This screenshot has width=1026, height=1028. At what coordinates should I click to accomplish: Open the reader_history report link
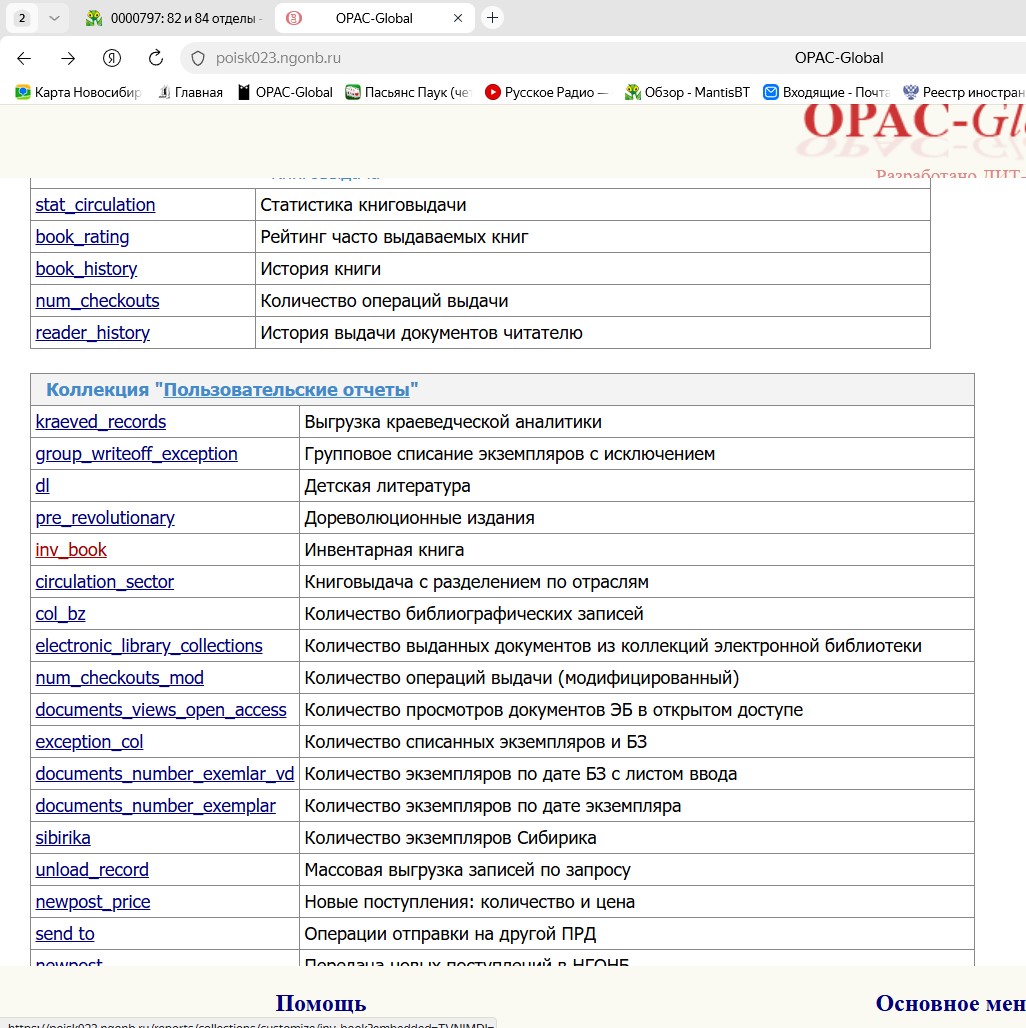pos(92,333)
